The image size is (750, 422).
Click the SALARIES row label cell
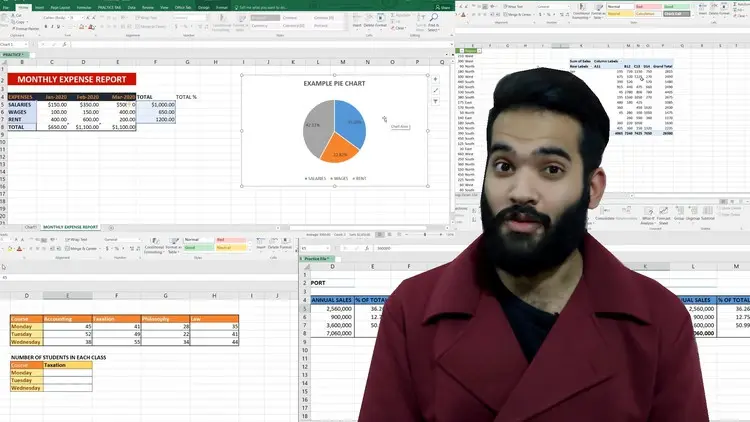tap(22, 104)
